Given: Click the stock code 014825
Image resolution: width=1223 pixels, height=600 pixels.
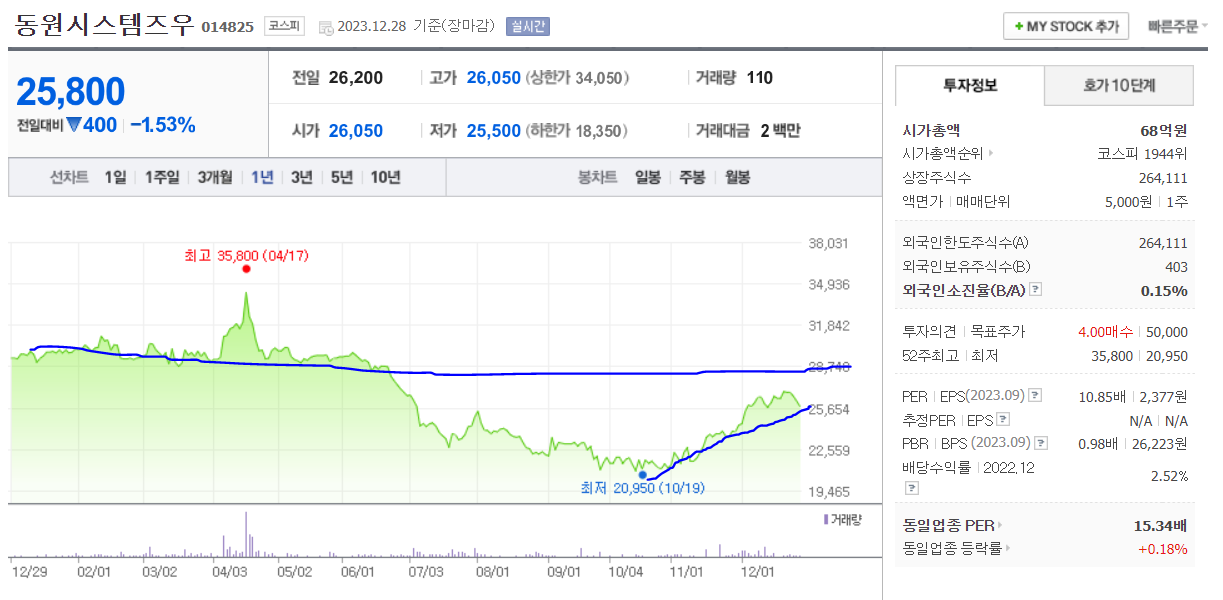Looking at the screenshot, I should [x=228, y=28].
